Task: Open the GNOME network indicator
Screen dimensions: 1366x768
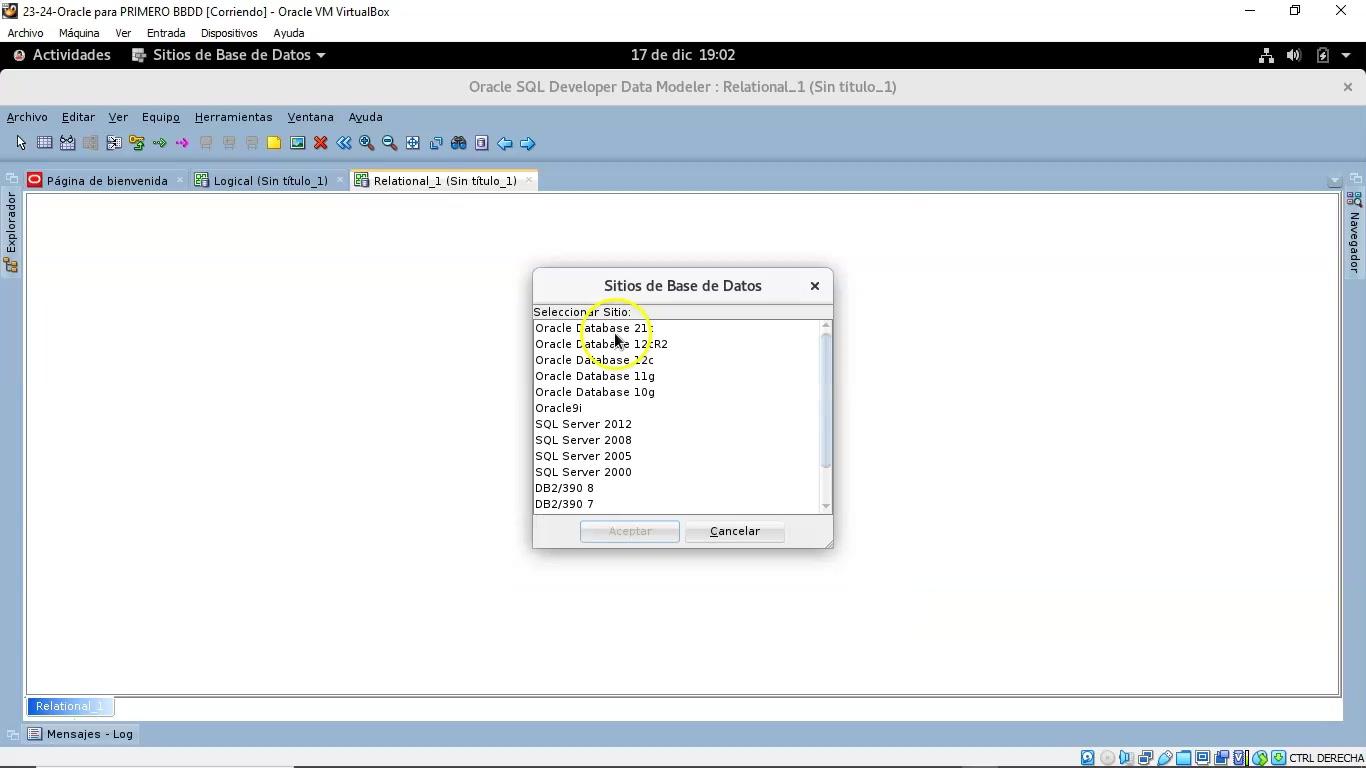Action: pos(1266,55)
